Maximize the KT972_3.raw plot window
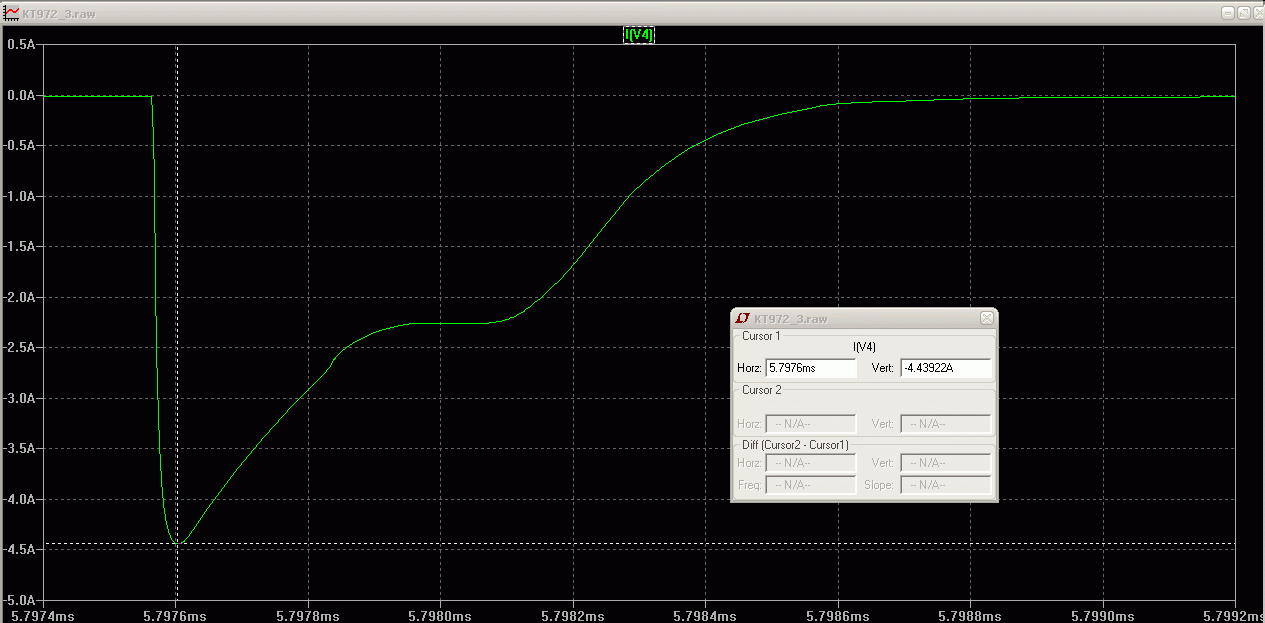Viewport: 1265px width, 623px height. click(1242, 12)
